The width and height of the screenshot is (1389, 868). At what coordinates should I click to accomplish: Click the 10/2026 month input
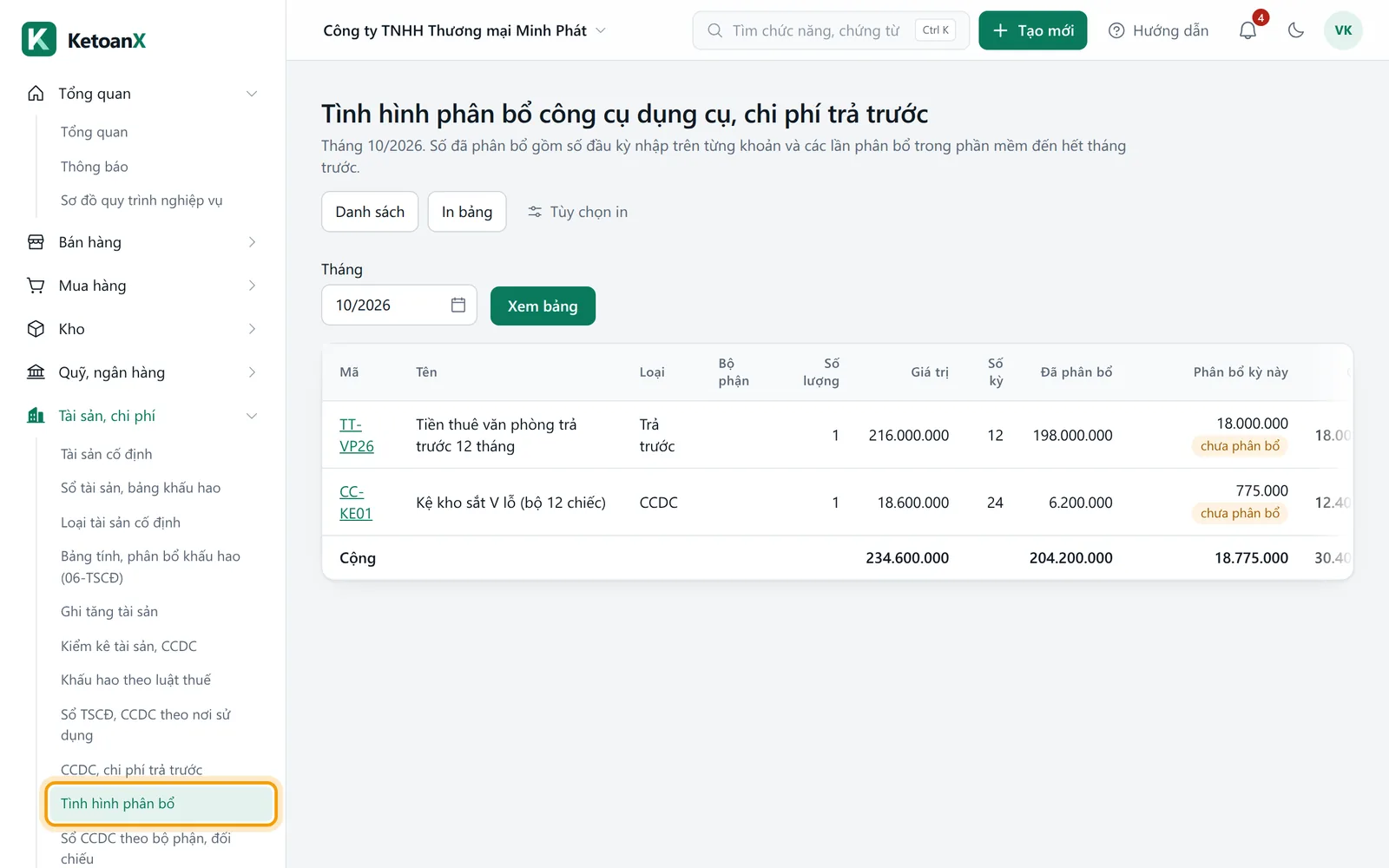398,305
